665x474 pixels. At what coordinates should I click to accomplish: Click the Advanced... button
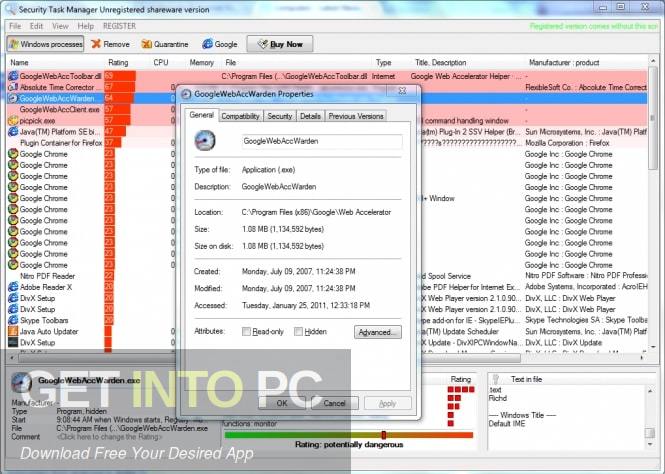[x=377, y=331]
